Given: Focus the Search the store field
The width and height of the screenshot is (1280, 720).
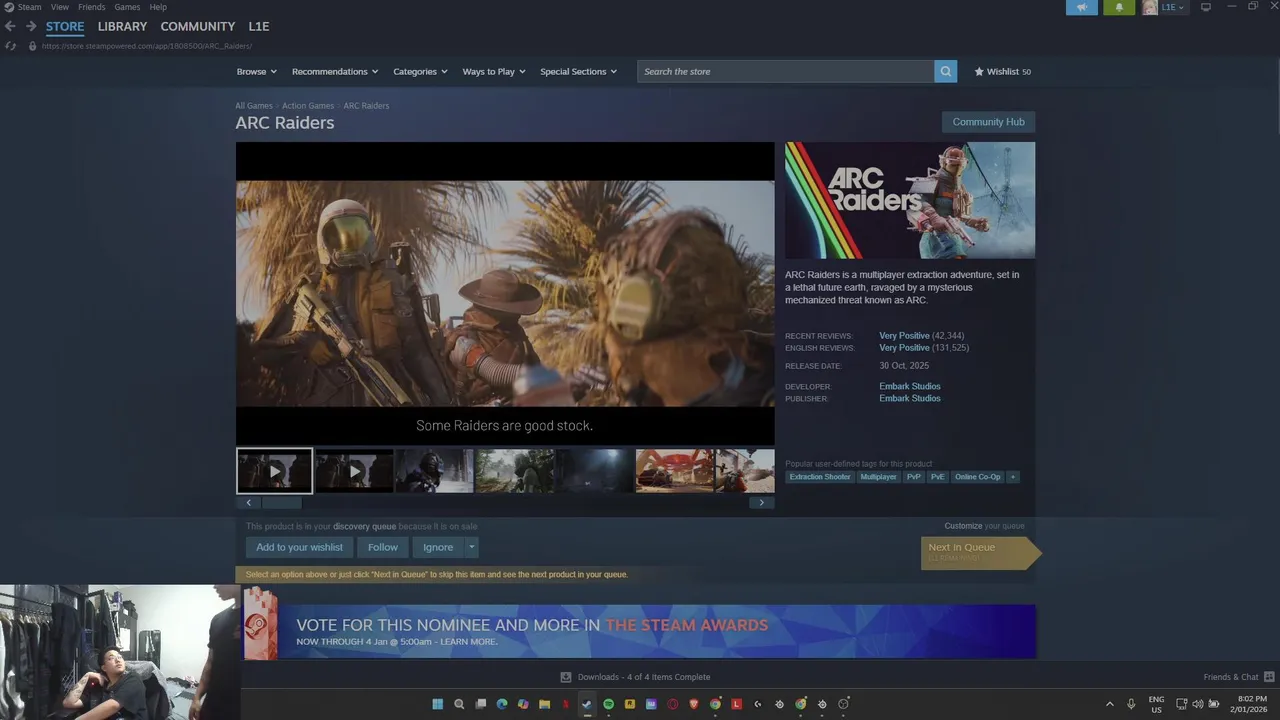Looking at the screenshot, I should pos(785,72).
